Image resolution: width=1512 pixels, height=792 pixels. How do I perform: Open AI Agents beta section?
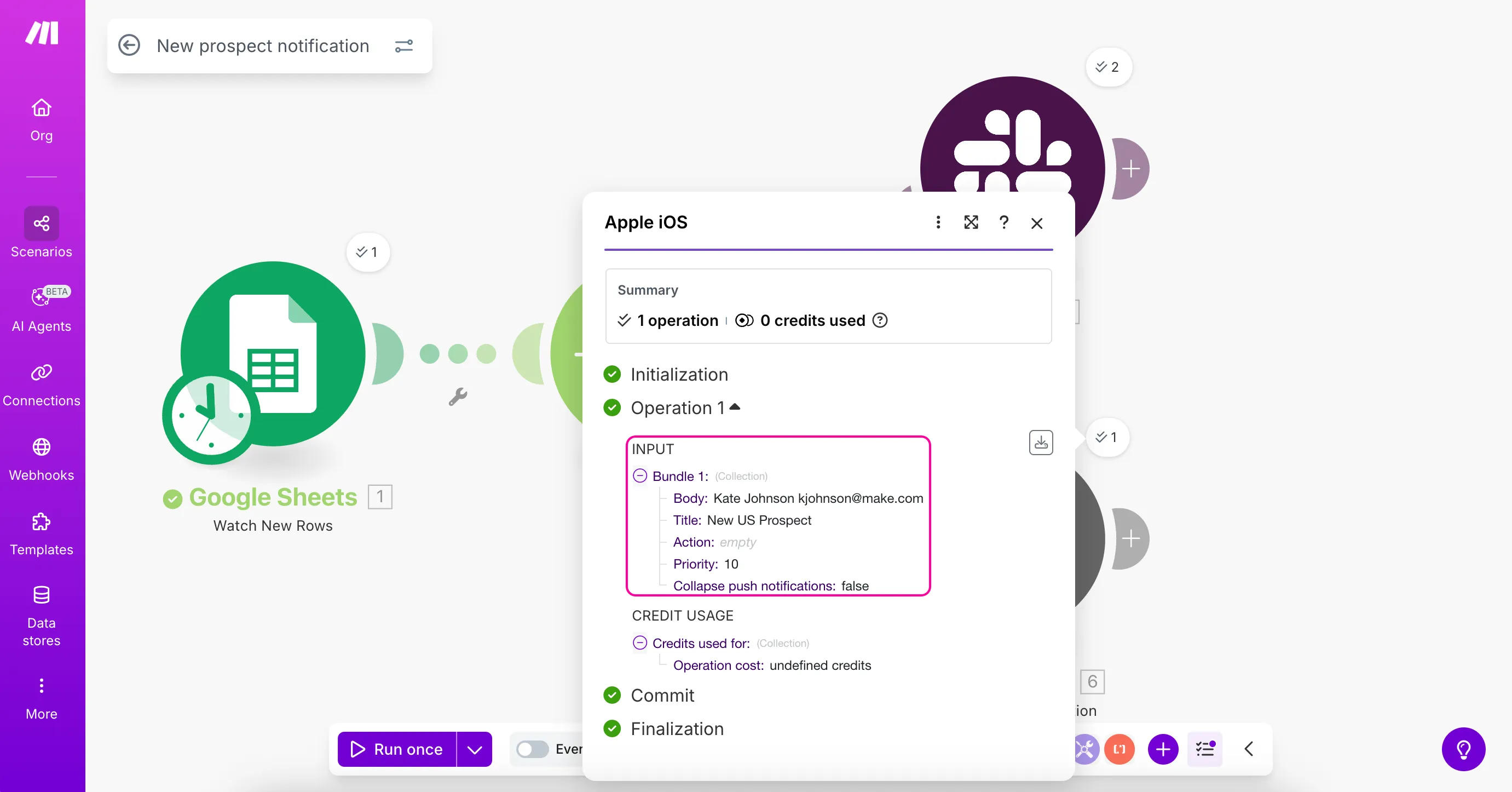[41, 309]
